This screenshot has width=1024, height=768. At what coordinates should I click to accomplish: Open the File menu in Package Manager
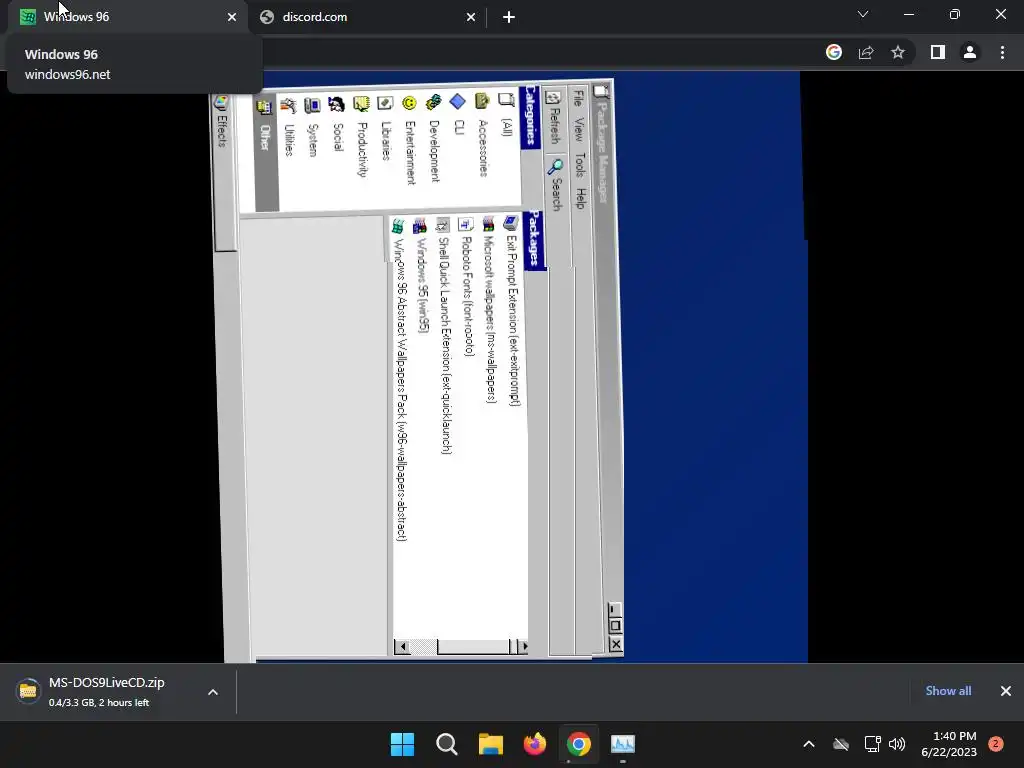[x=577, y=99]
